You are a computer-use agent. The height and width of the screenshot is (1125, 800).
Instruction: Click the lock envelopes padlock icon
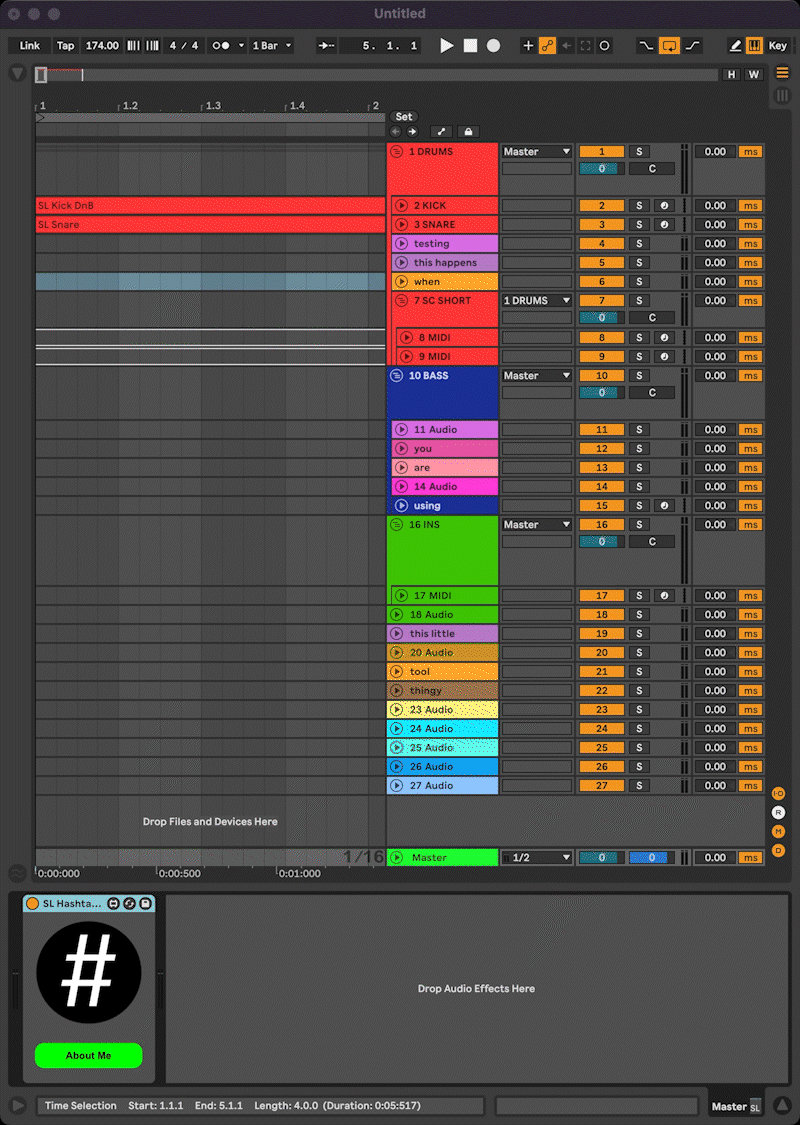pyautogui.click(x=467, y=132)
